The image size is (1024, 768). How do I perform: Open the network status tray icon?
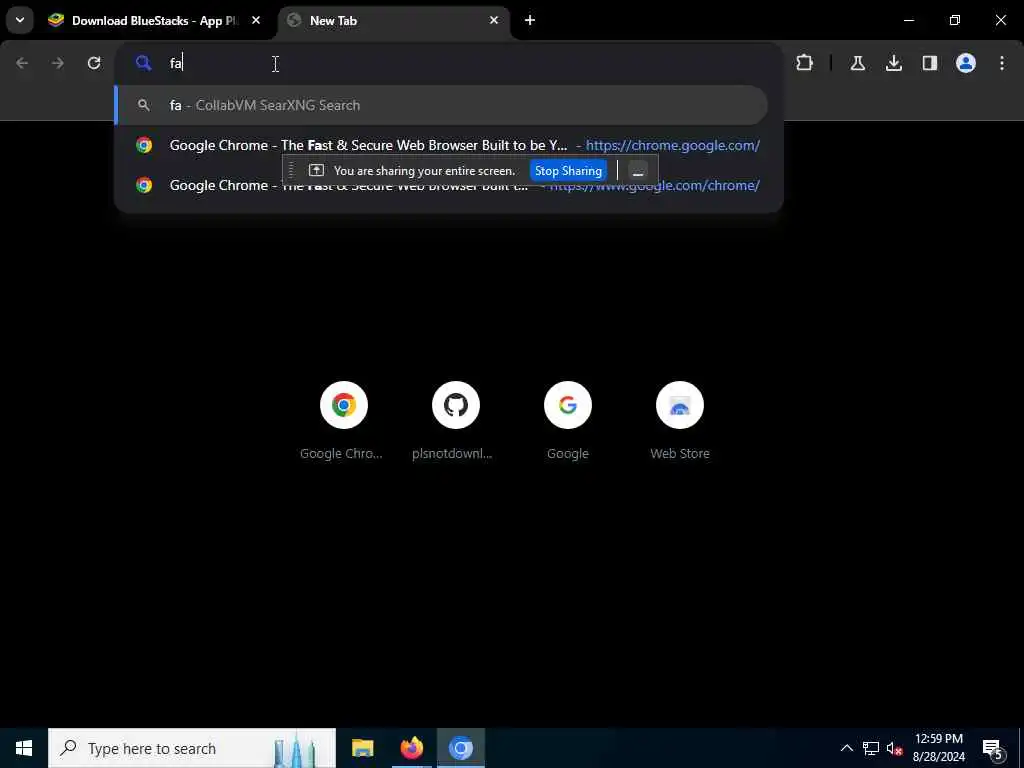tap(871, 748)
